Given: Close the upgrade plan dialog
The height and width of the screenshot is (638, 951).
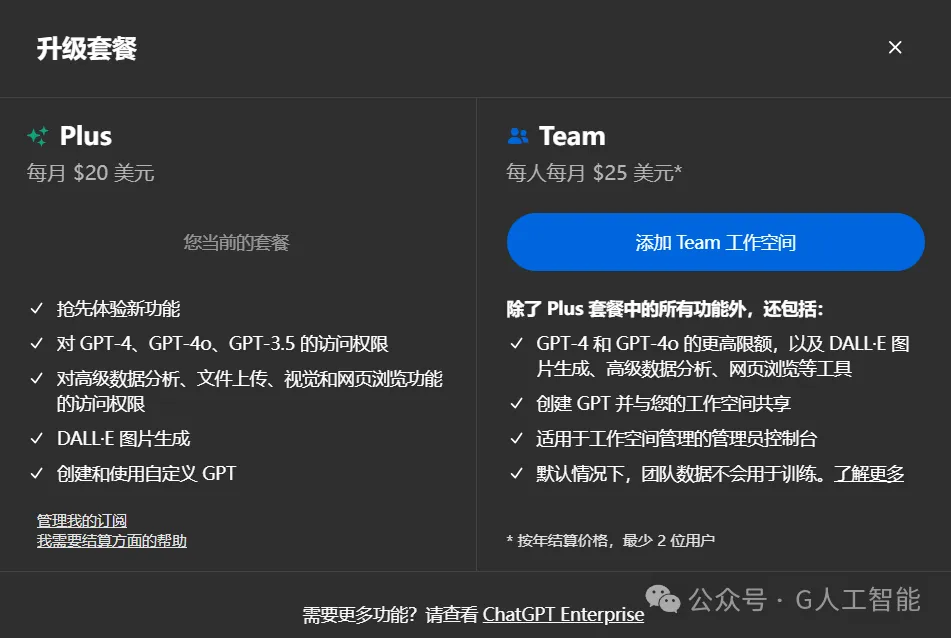Looking at the screenshot, I should [x=895, y=47].
